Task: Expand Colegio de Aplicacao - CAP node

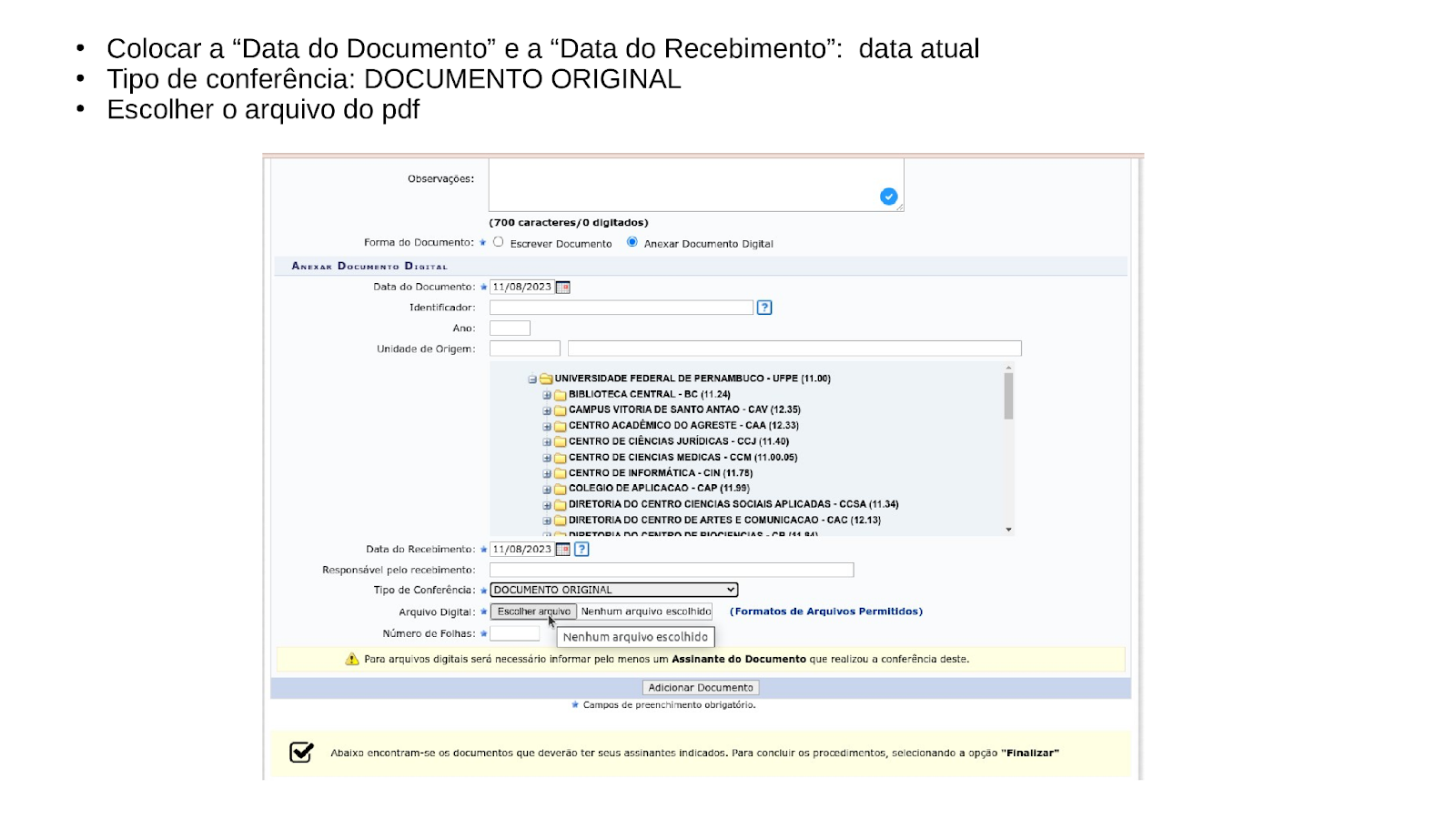Action: click(547, 489)
